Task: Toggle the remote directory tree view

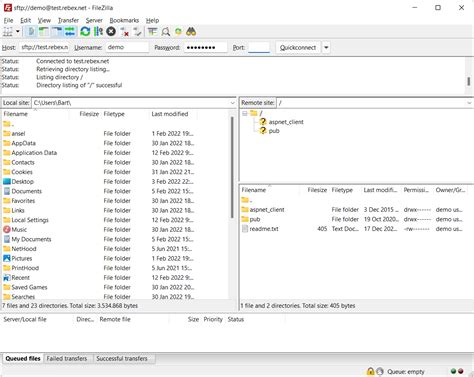Action: point(57,32)
